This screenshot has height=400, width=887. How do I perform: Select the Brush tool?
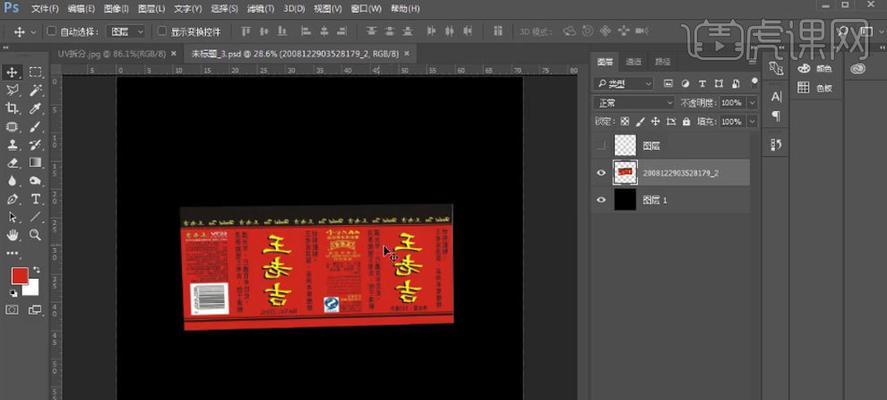(x=35, y=127)
